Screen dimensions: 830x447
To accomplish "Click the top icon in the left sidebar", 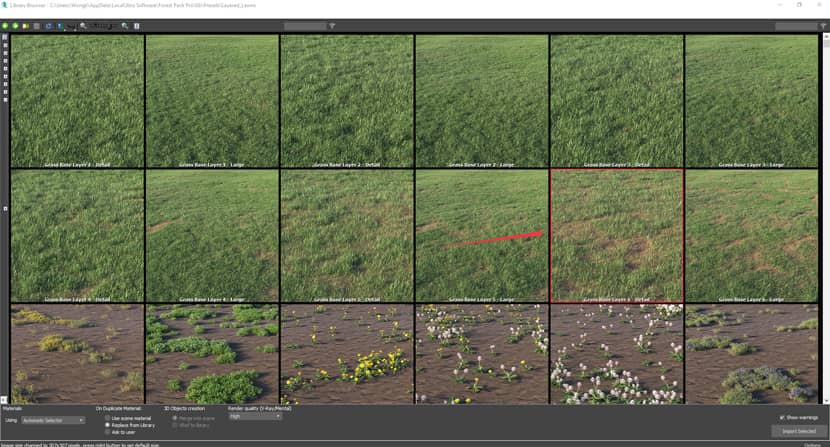I will coord(5,38).
